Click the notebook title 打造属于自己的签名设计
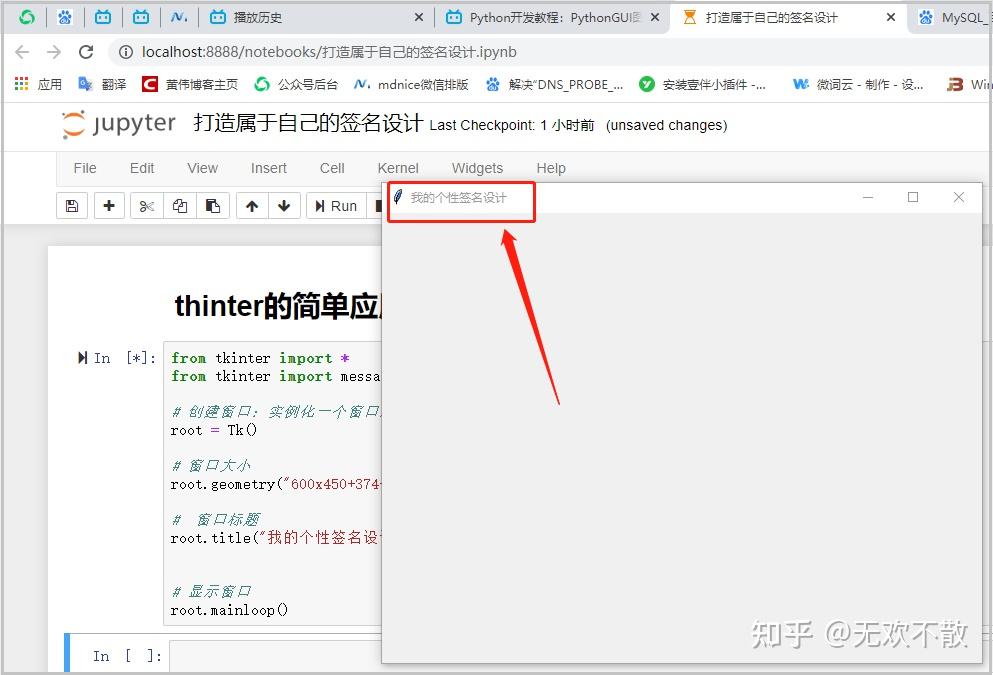993x675 pixels. [x=306, y=123]
